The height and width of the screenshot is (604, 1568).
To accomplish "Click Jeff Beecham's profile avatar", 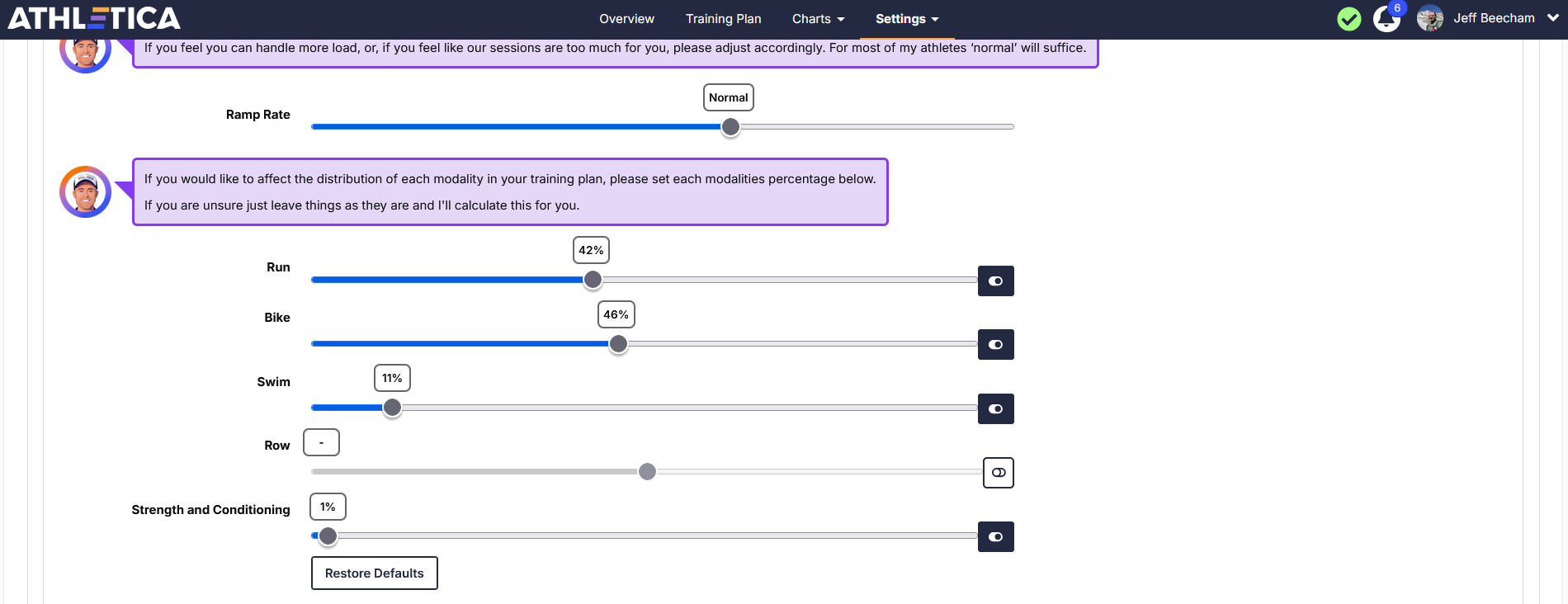I will point(1430,18).
